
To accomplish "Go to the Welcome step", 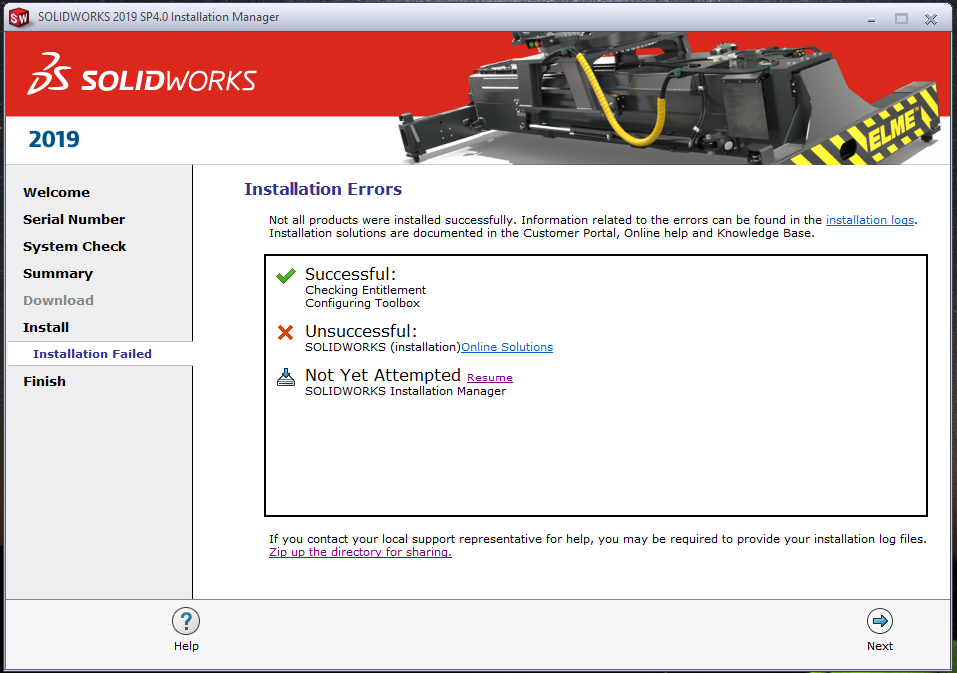I will (56, 192).
